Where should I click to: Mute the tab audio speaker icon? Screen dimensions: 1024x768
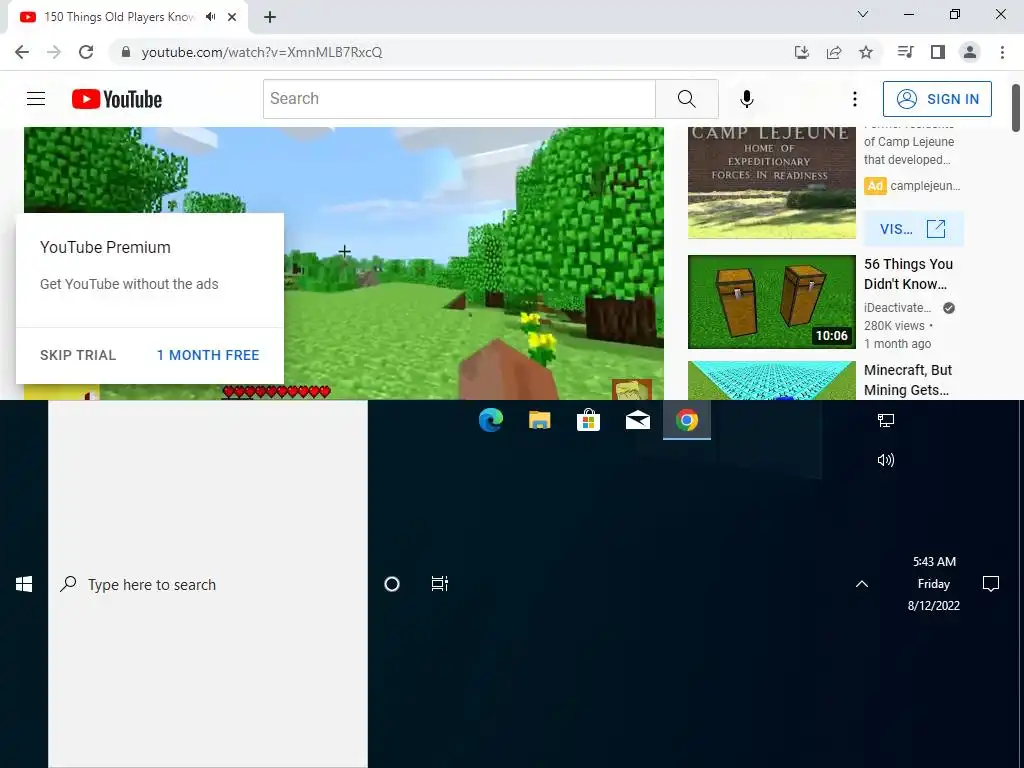coord(210,17)
